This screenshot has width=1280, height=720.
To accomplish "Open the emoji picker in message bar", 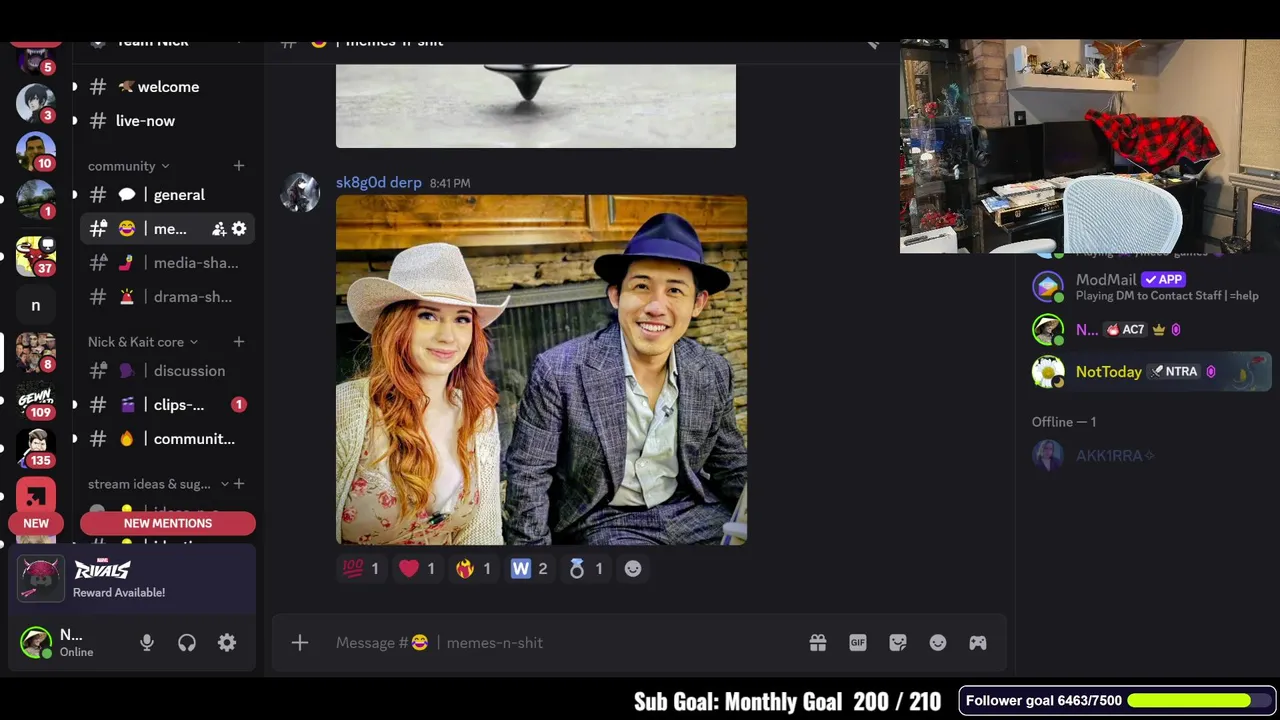I will pos(938,643).
